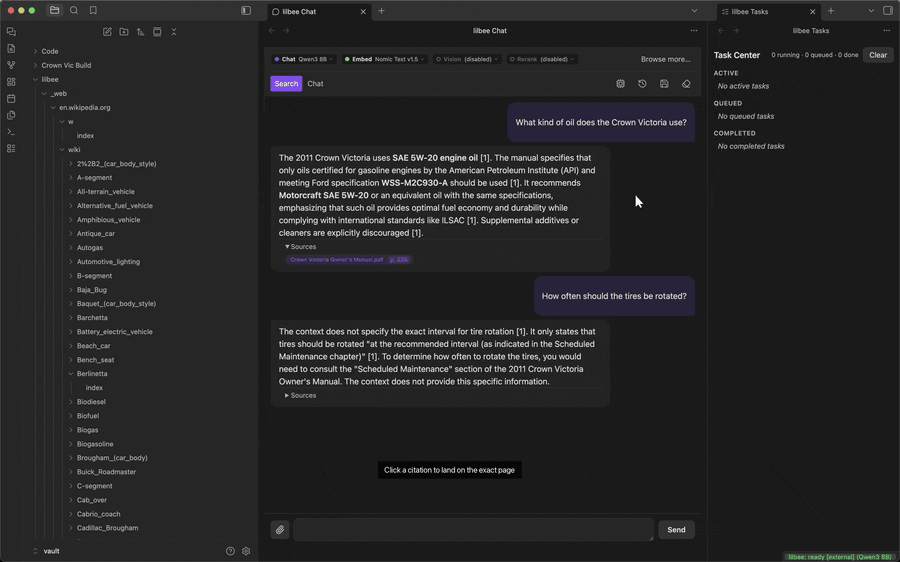The width and height of the screenshot is (900, 562).
Task: Click the p. 235 page citation chip
Action: [399, 260]
